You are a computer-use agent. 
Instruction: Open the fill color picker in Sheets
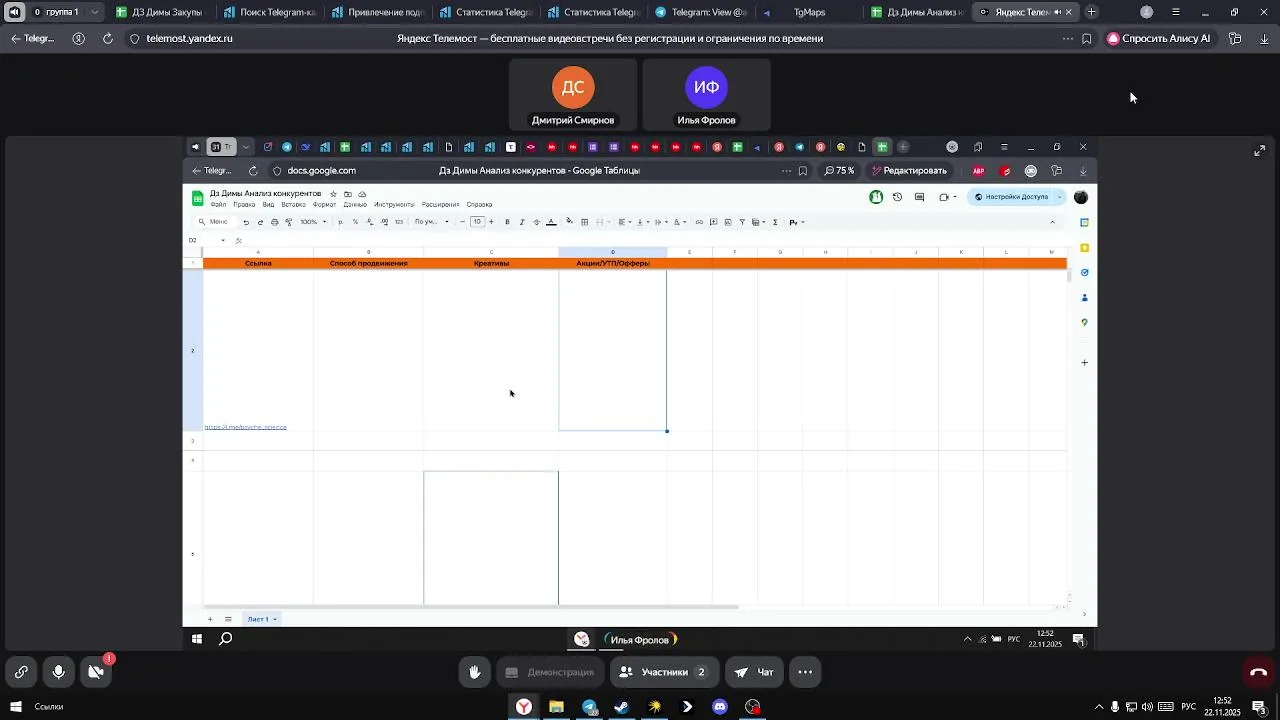pyautogui.click(x=569, y=222)
